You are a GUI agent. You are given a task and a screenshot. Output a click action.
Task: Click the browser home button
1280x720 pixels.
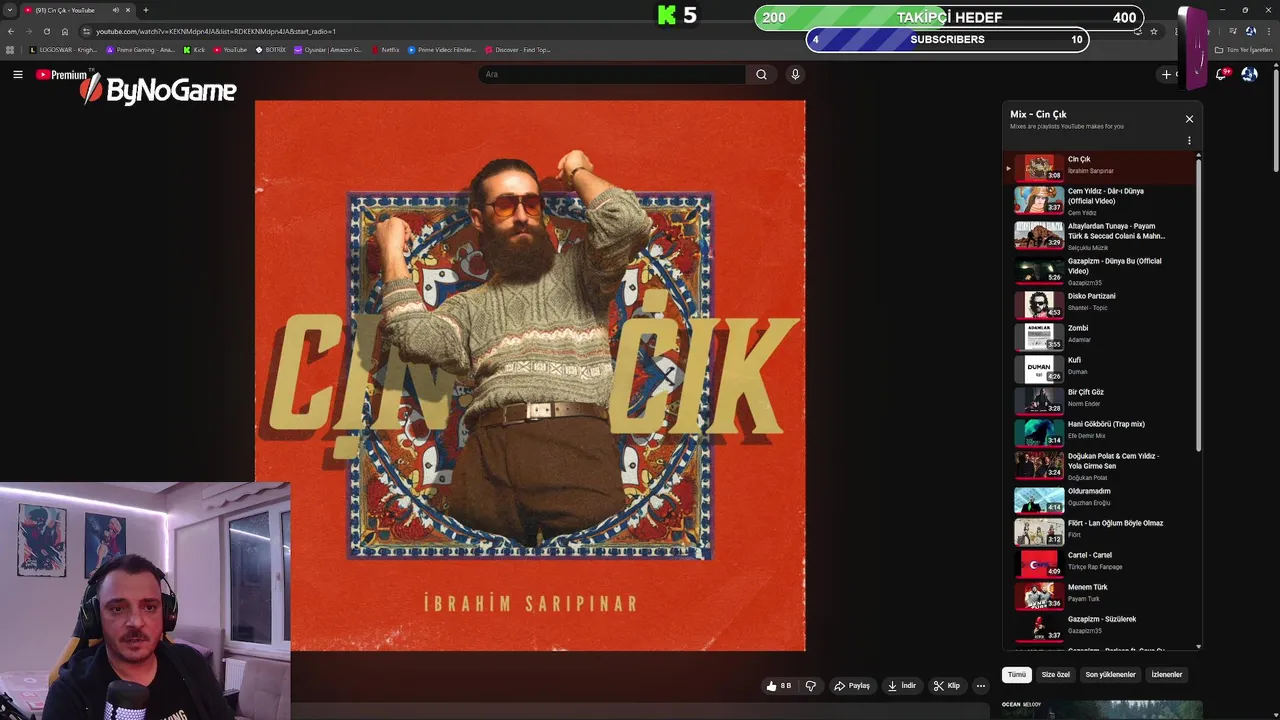[x=65, y=31]
